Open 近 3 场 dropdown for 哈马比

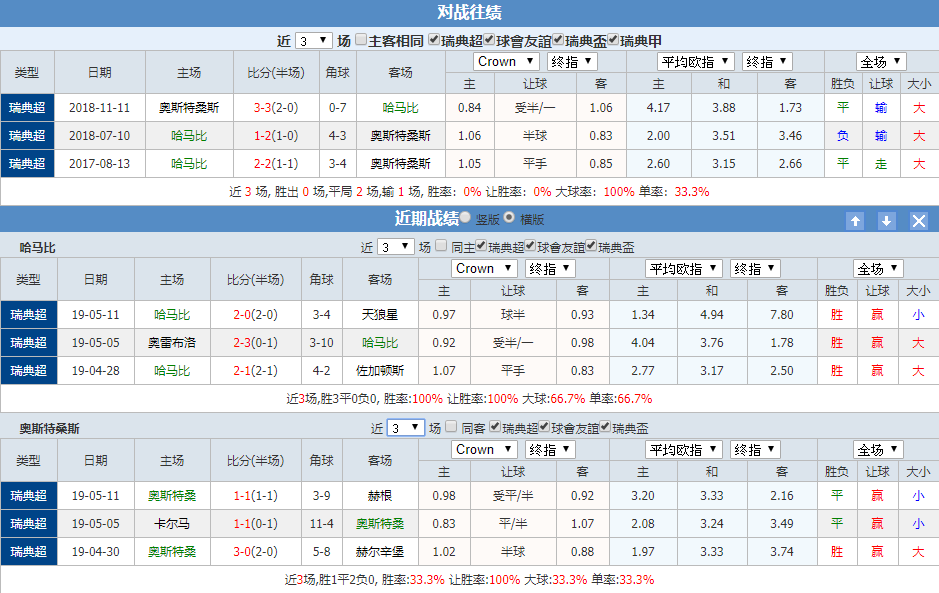click(x=396, y=247)
